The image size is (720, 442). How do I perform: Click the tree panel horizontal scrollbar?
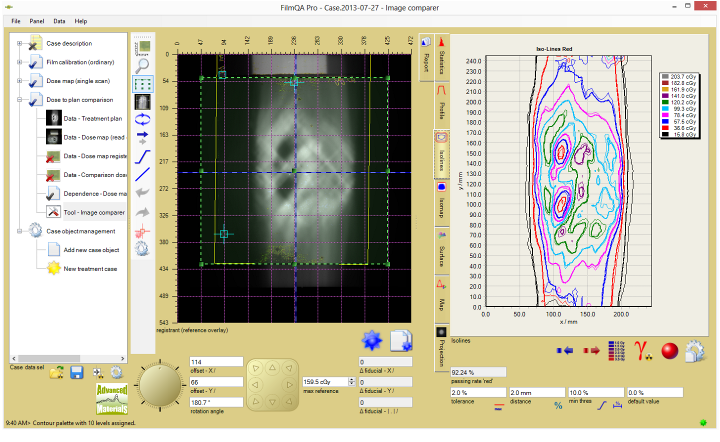(68, 358)
